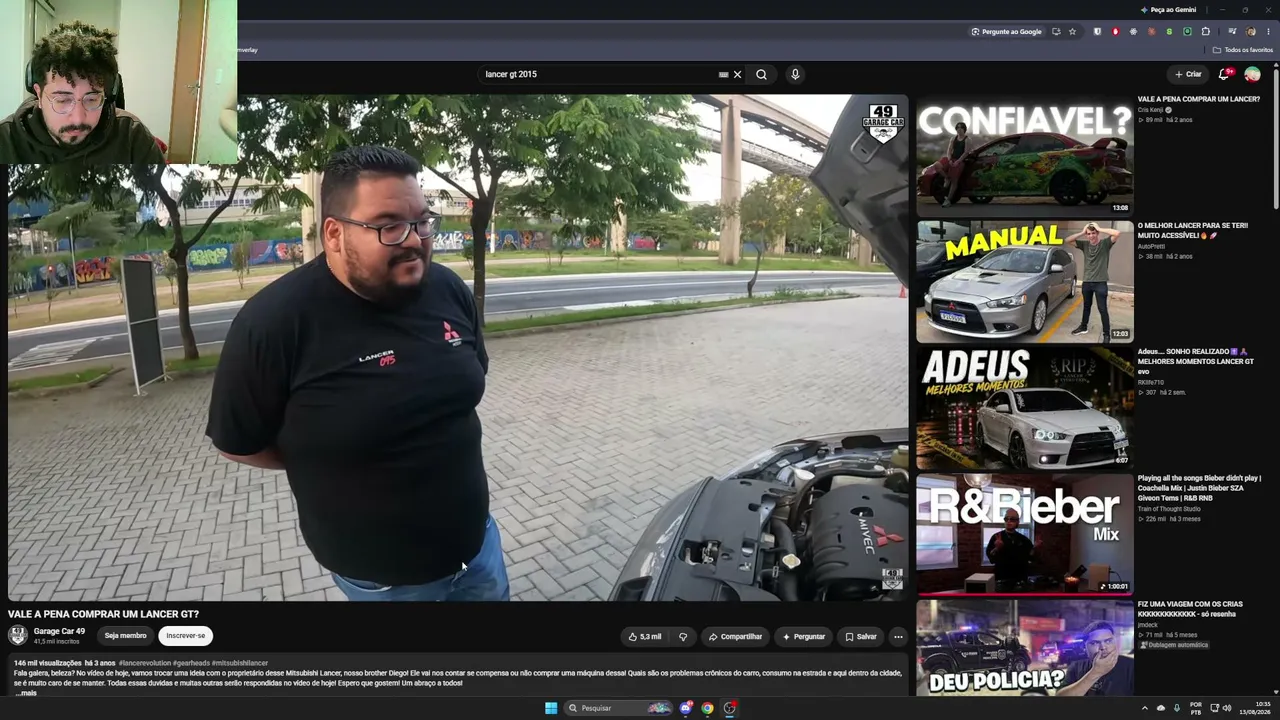Open Google Chrome from the taskbar
The height and width of the screenshot is (720, 1280).
[707, 708]
